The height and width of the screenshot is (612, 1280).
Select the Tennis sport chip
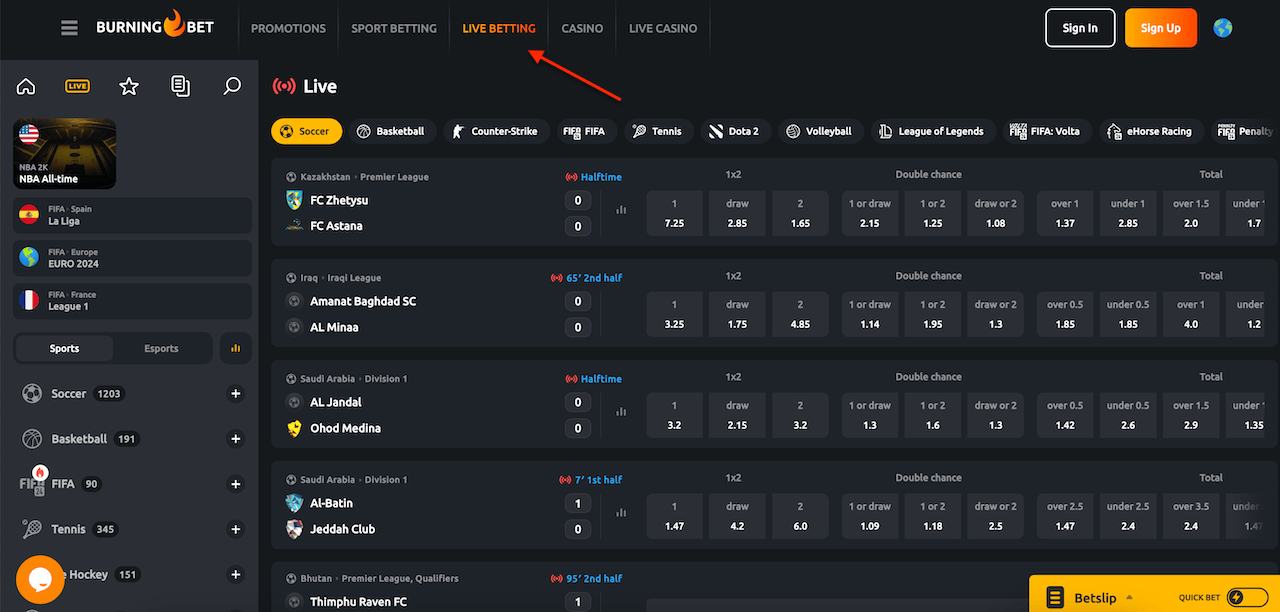[x=658, y=131]
